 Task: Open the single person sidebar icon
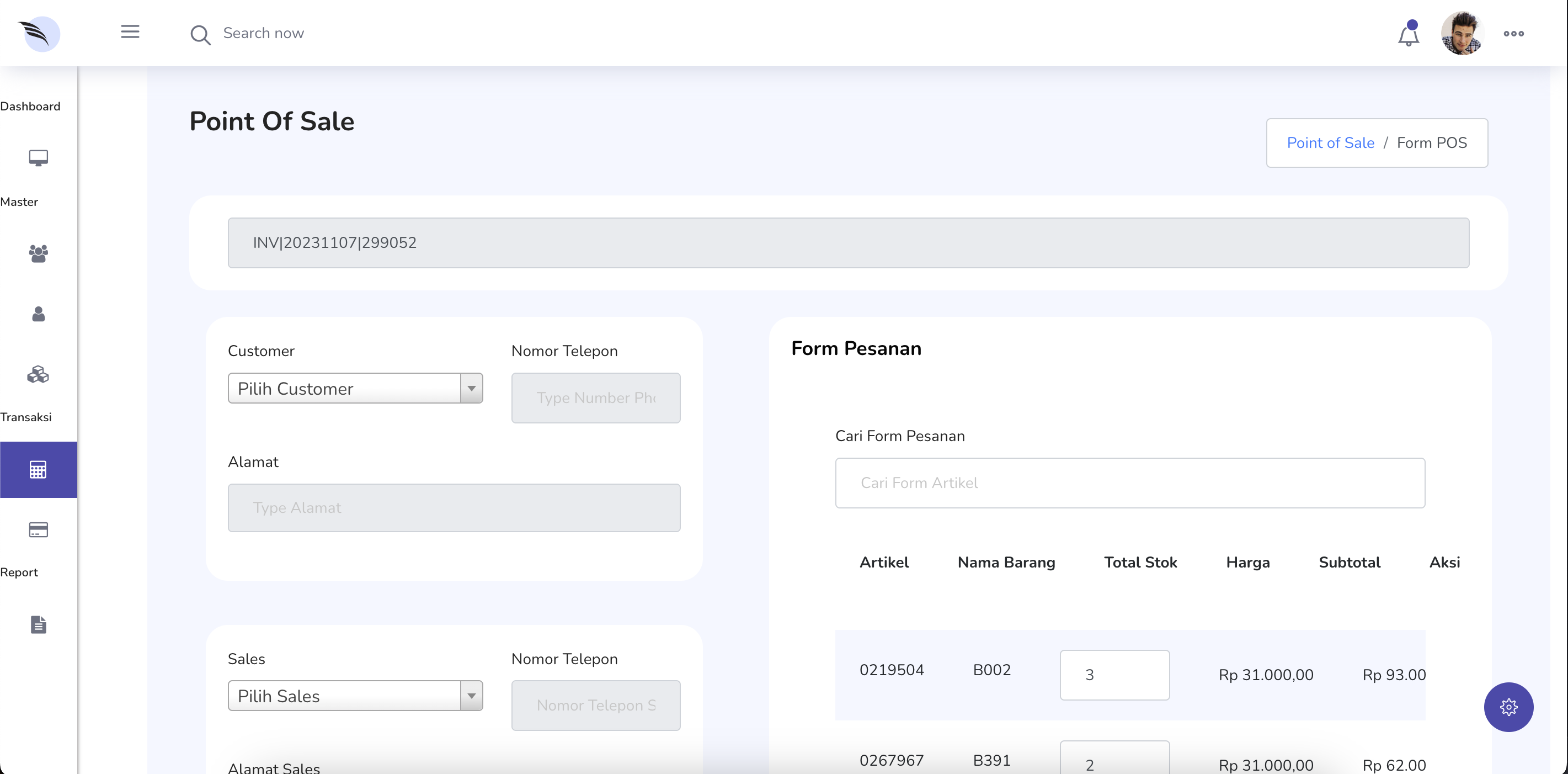point(39,314)
